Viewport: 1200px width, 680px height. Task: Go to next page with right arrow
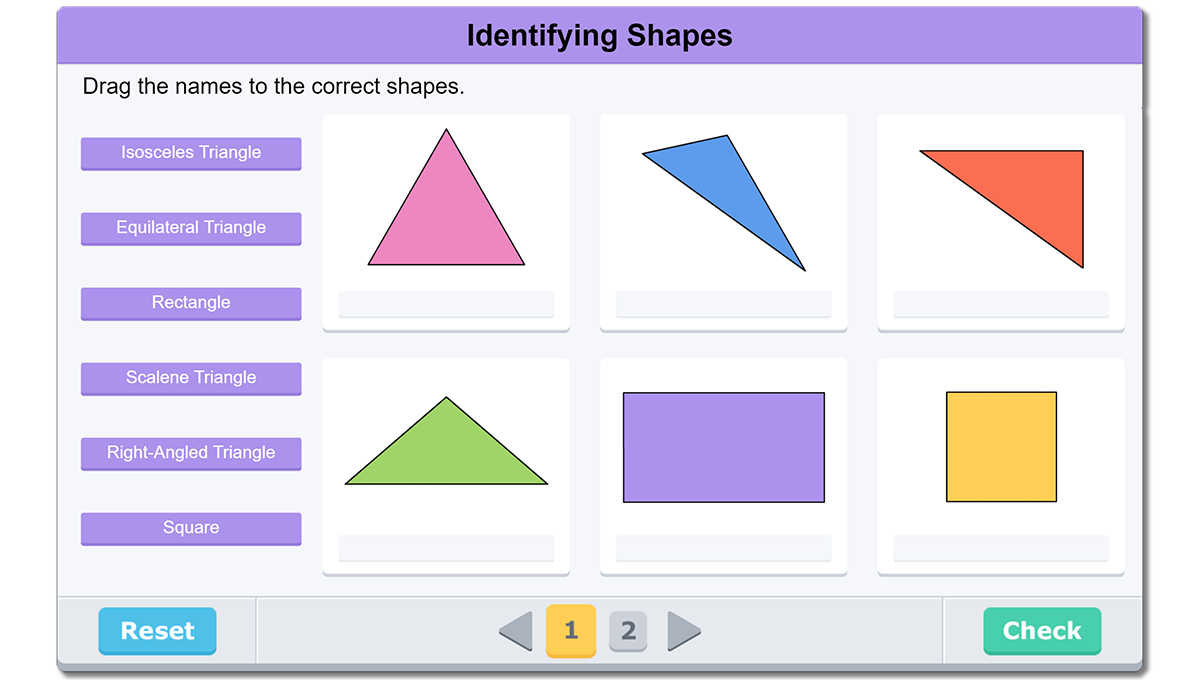pyautogui.click(x=683, y=631)
